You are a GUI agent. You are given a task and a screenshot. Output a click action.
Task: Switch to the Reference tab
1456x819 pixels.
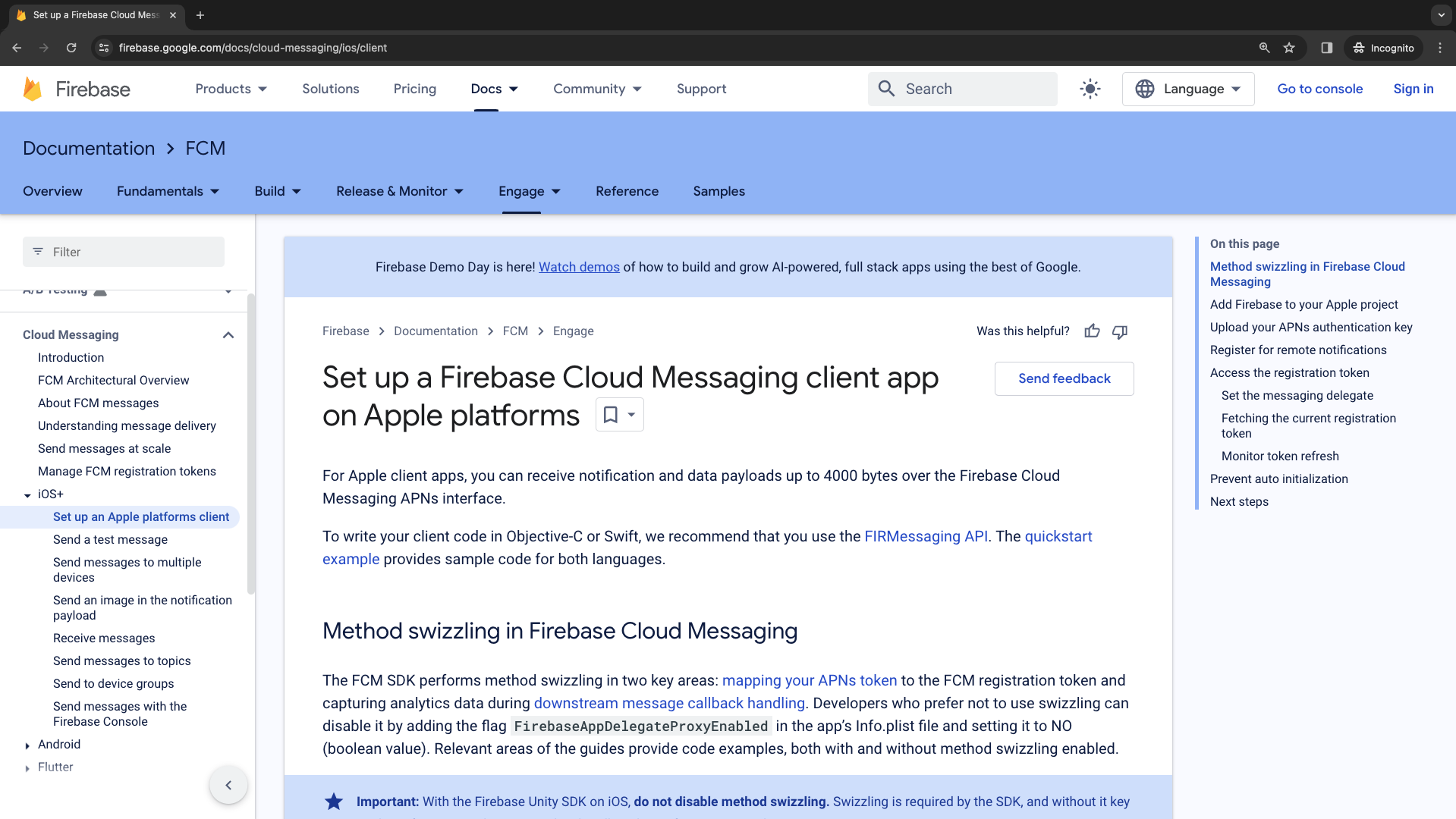(627, 191)
